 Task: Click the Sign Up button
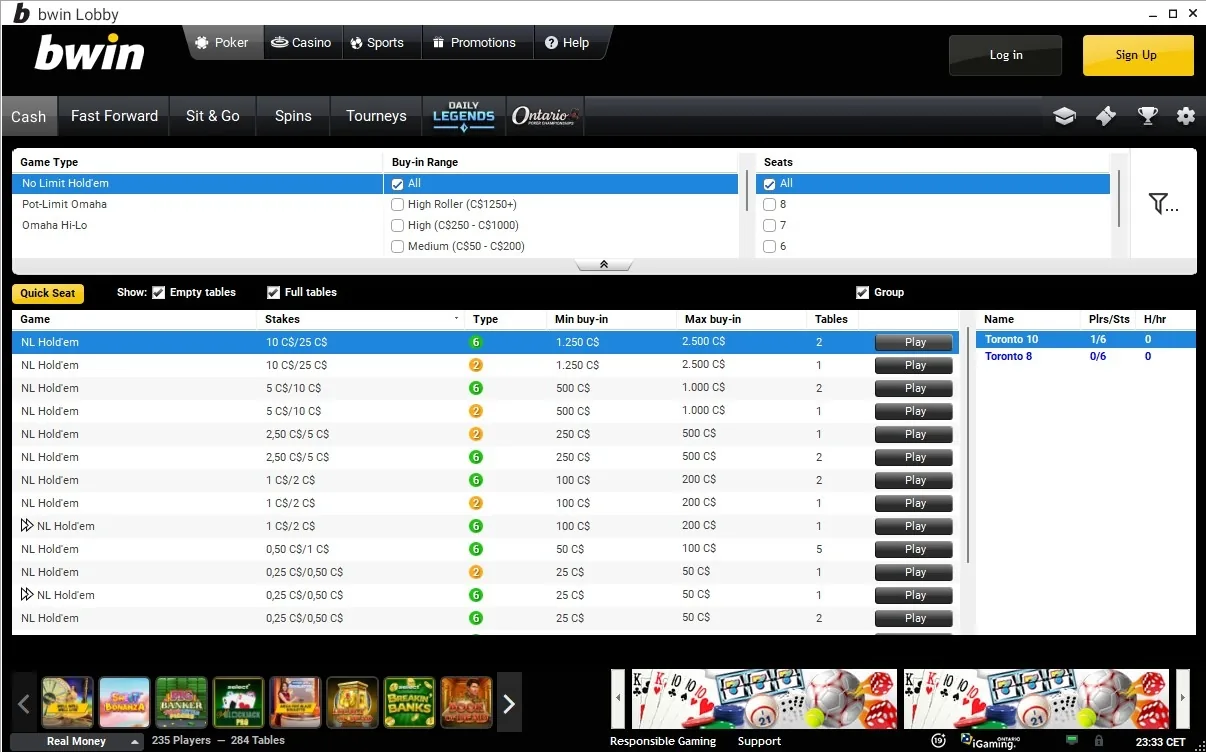(1137, 56)
